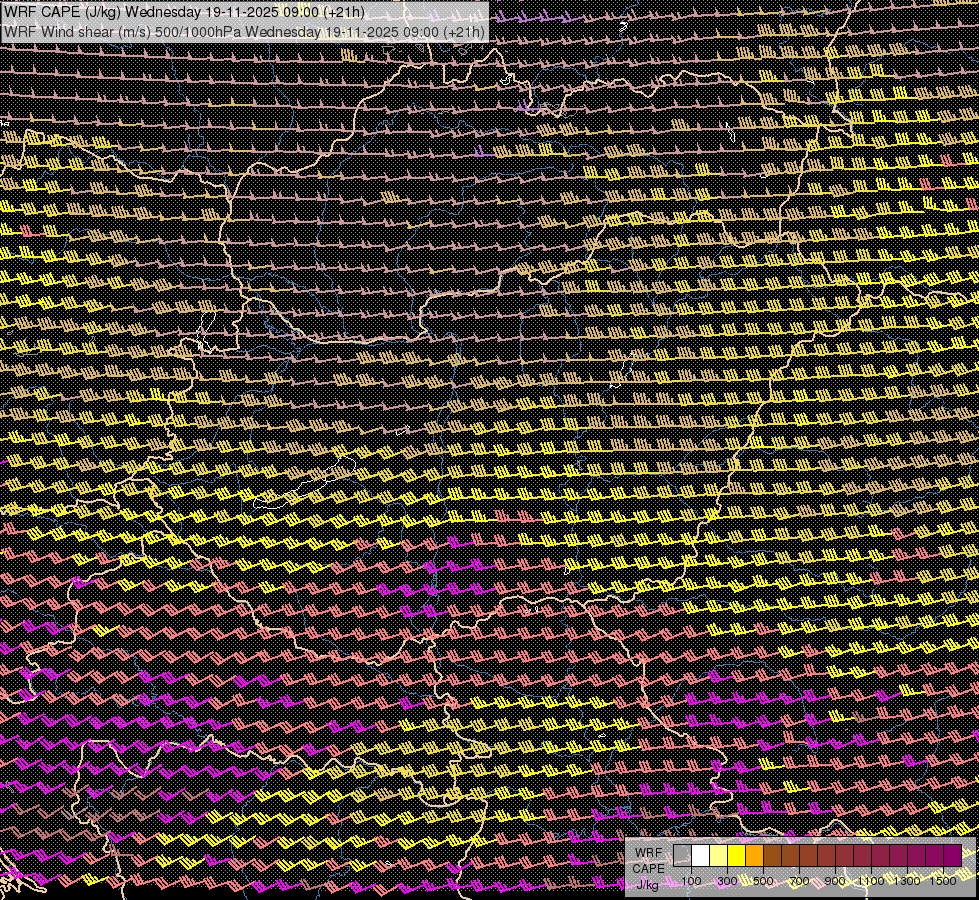
Task: Click the legend value 1100
Action: click(871, 881)
